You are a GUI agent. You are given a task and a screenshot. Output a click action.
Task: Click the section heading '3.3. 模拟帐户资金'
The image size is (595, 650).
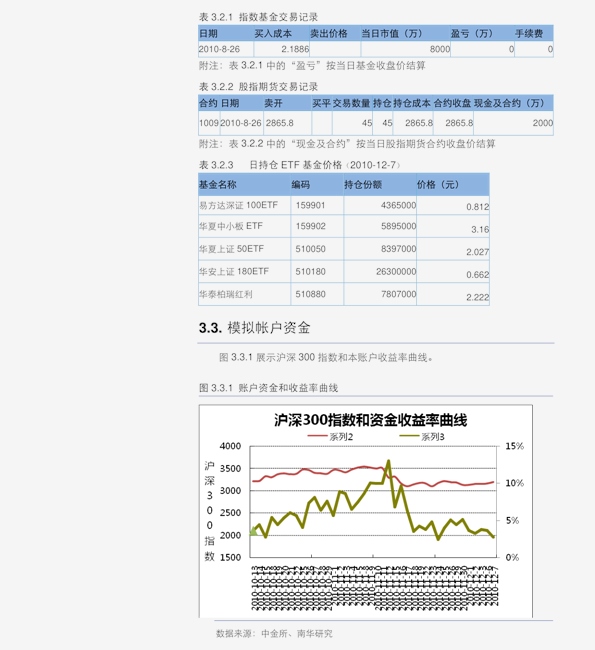pos(255,328)
